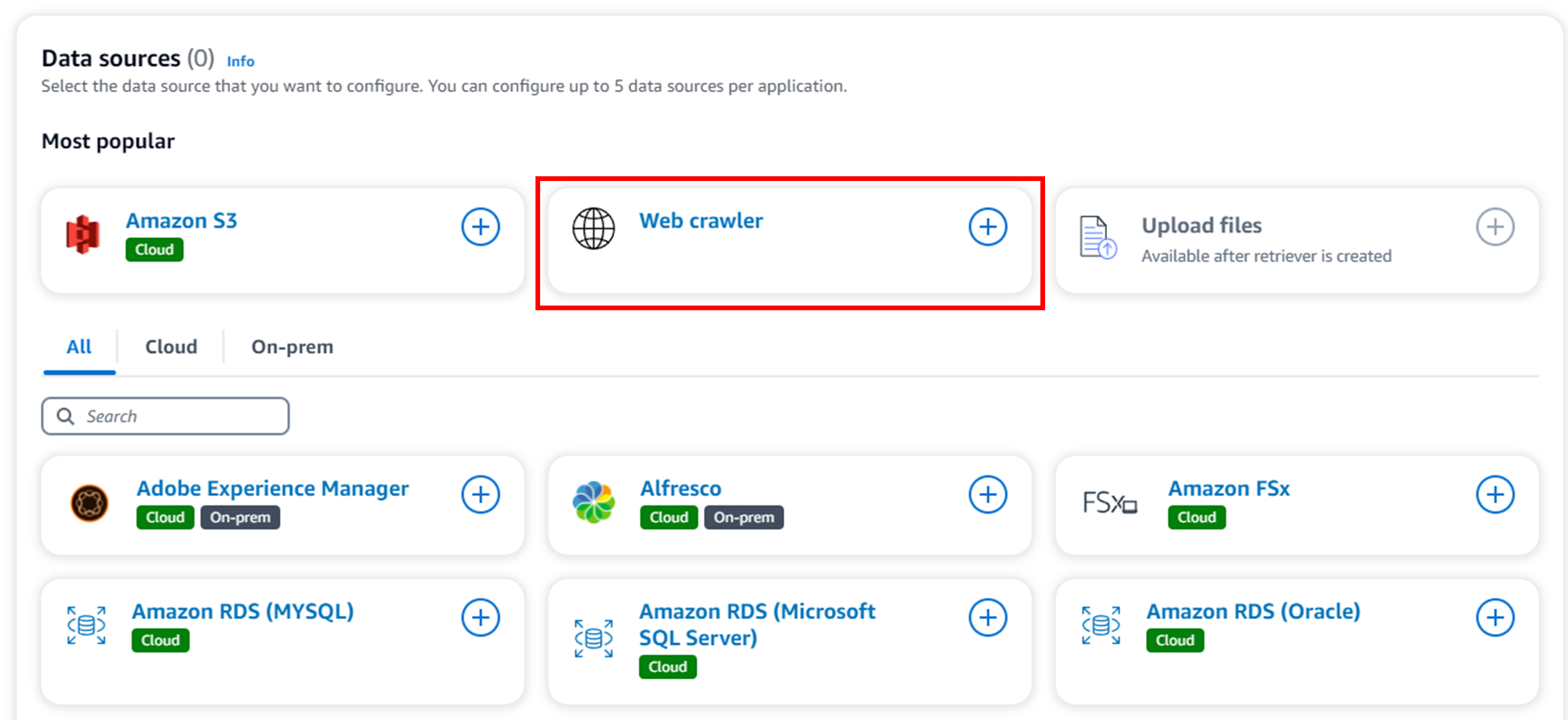Add the Amazon S3 data source
This screenshot has height=720, width=1568.
coord(481,227)
